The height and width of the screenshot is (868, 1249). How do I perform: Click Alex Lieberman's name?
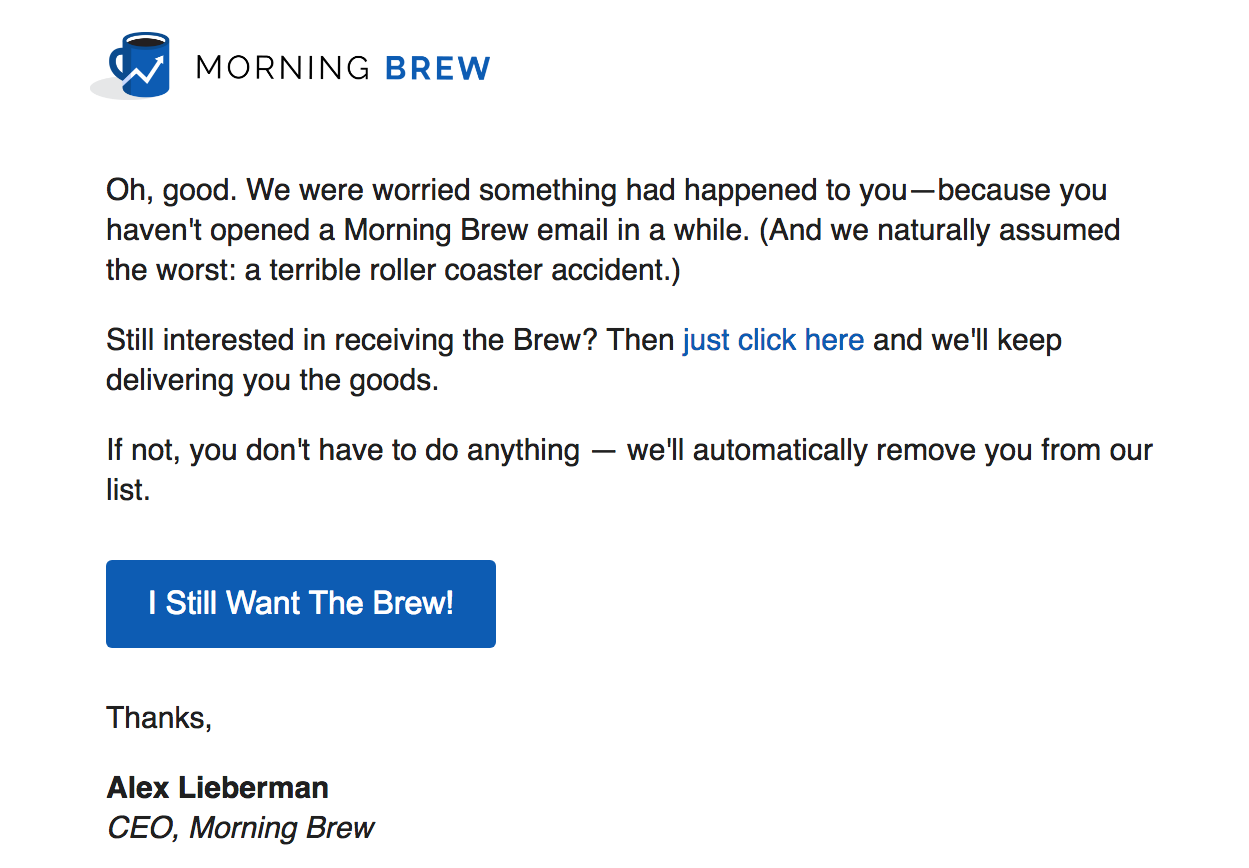216,787
